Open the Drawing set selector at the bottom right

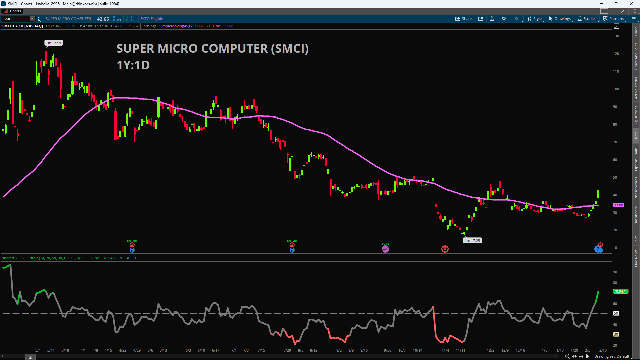pyautogui.click(x=613, y=356)
